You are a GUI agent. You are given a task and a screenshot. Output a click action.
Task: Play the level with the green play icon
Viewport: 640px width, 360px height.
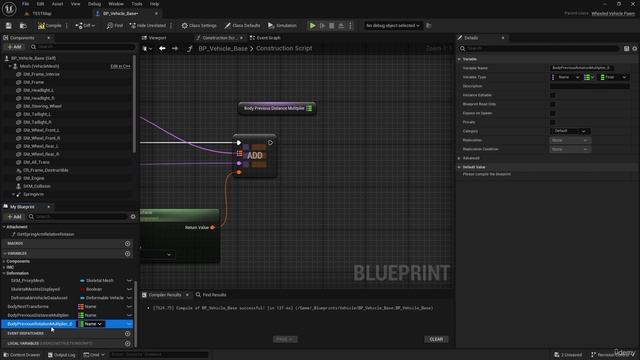click(x=312, y=26)
